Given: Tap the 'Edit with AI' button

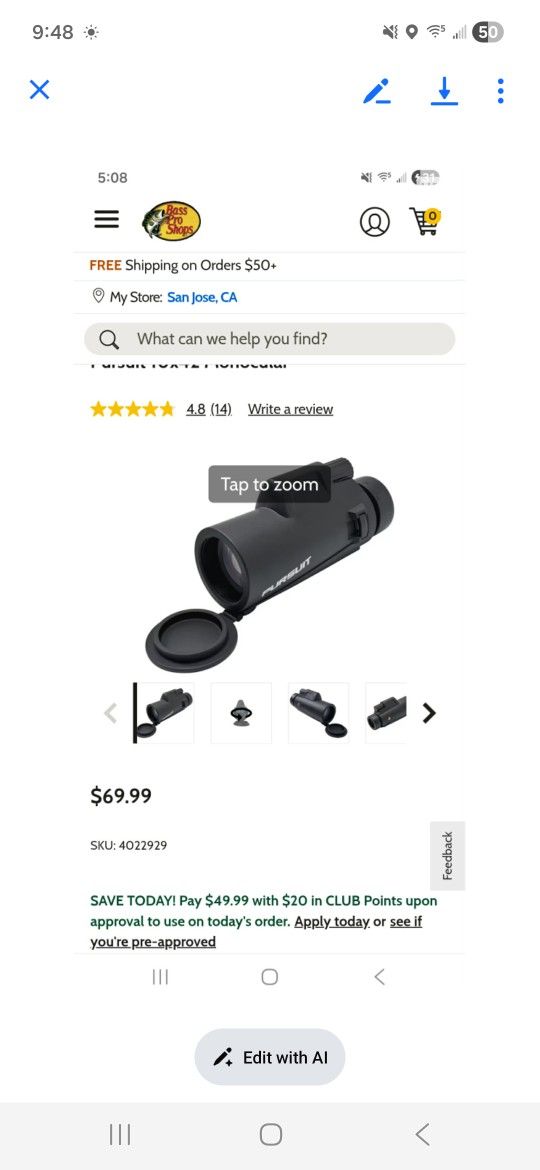Looking at the screenshot, I should (x=270, y=1057).
